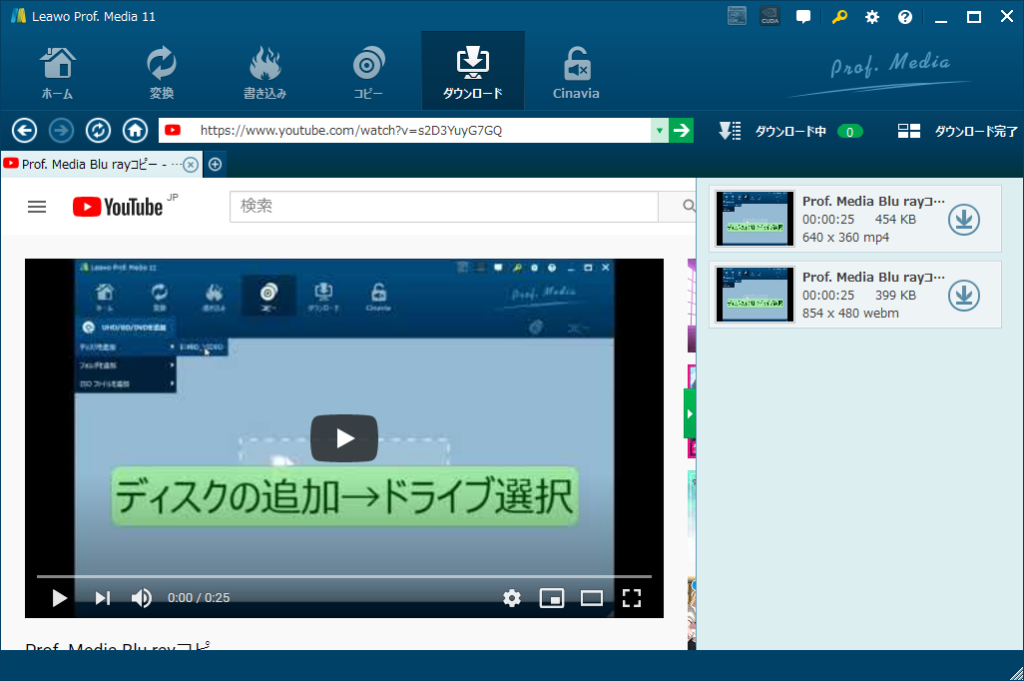The width and height of the screenshot is (1024, 681).
Task: Switch to the 変換 (Convert) module
Action: tap(161, 72)
